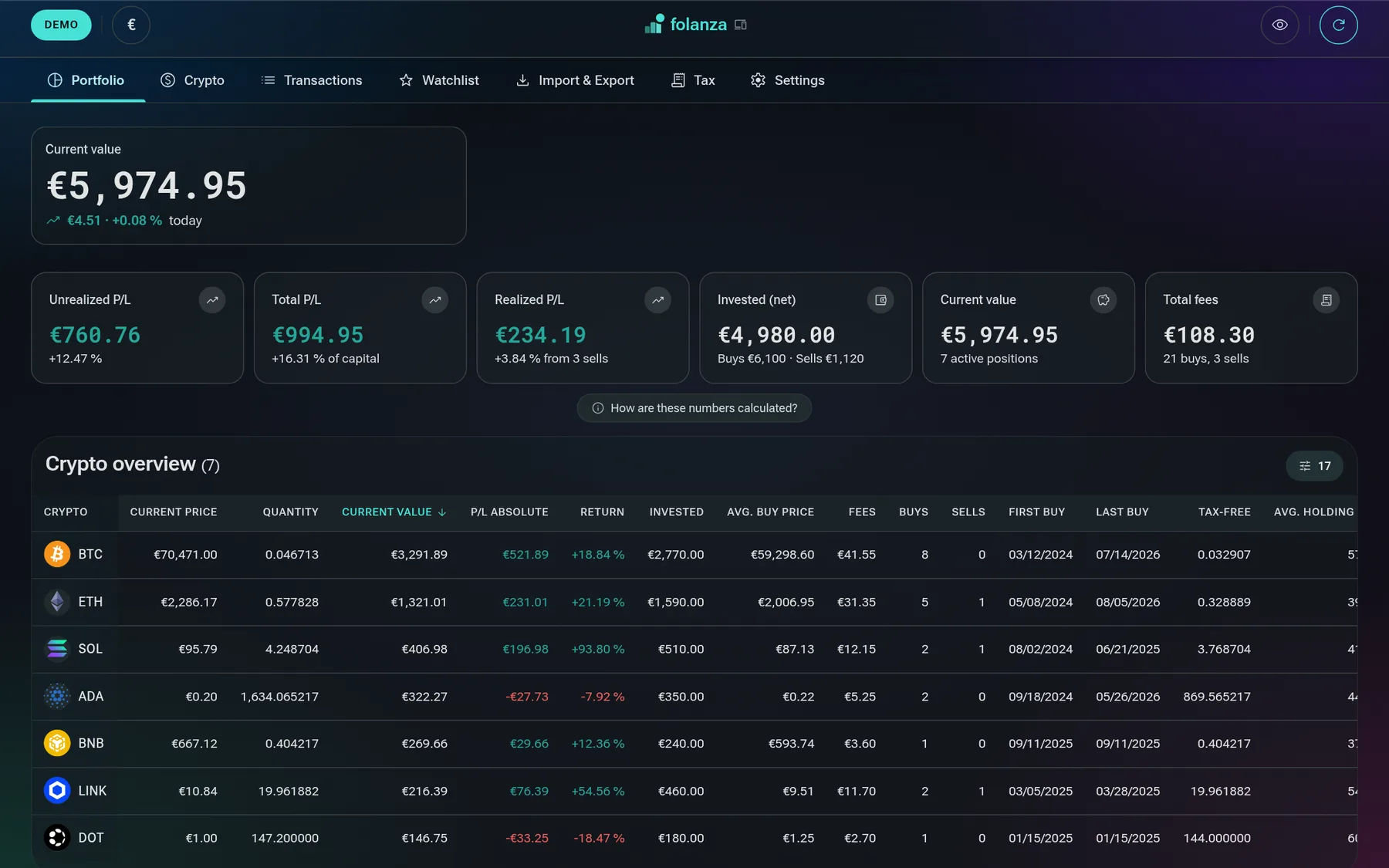Switch to the Portfolio tab
This screenshot has height=868, width=1389.
point(86,80)
